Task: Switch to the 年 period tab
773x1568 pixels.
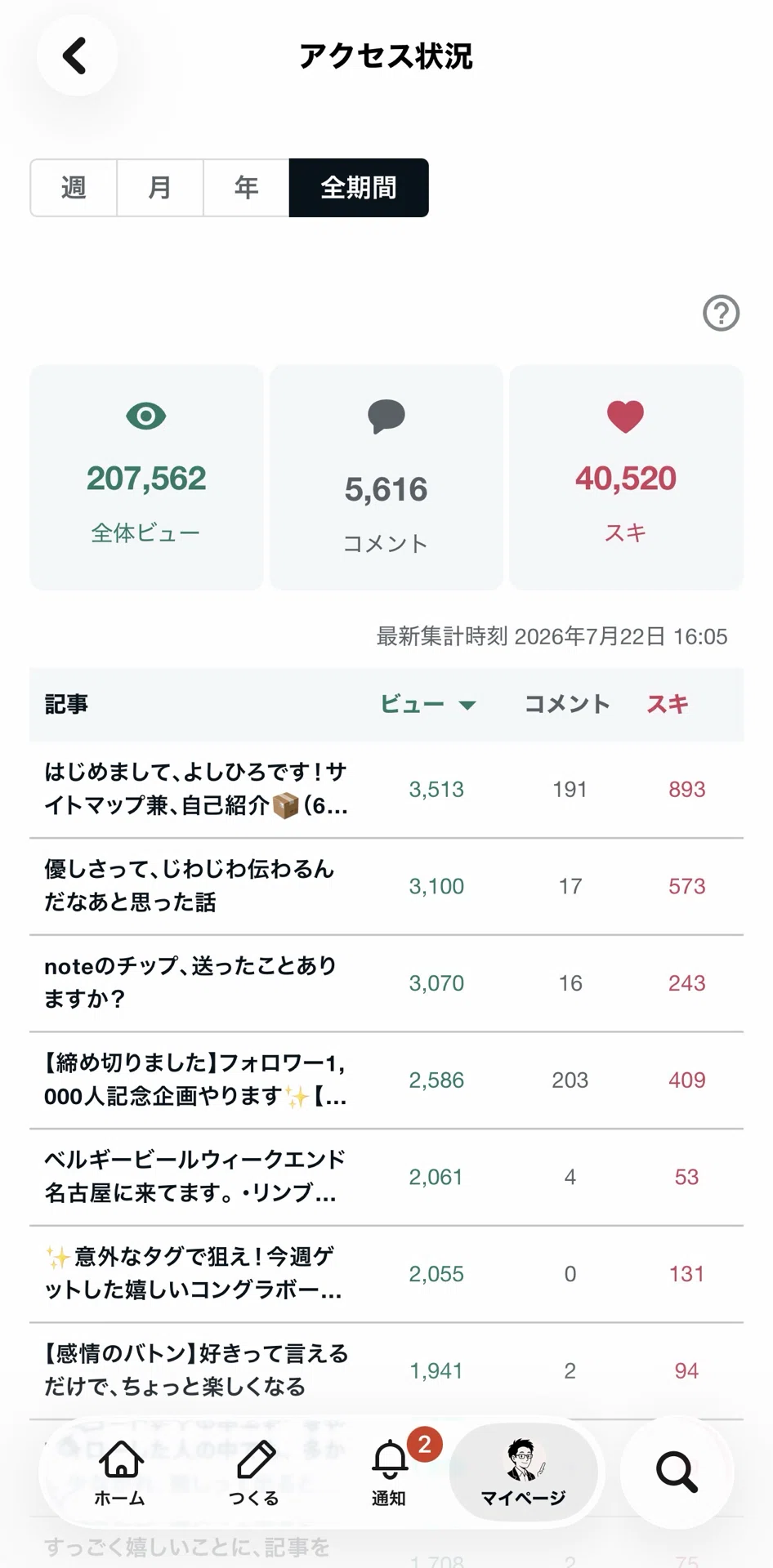Action: 246,188
